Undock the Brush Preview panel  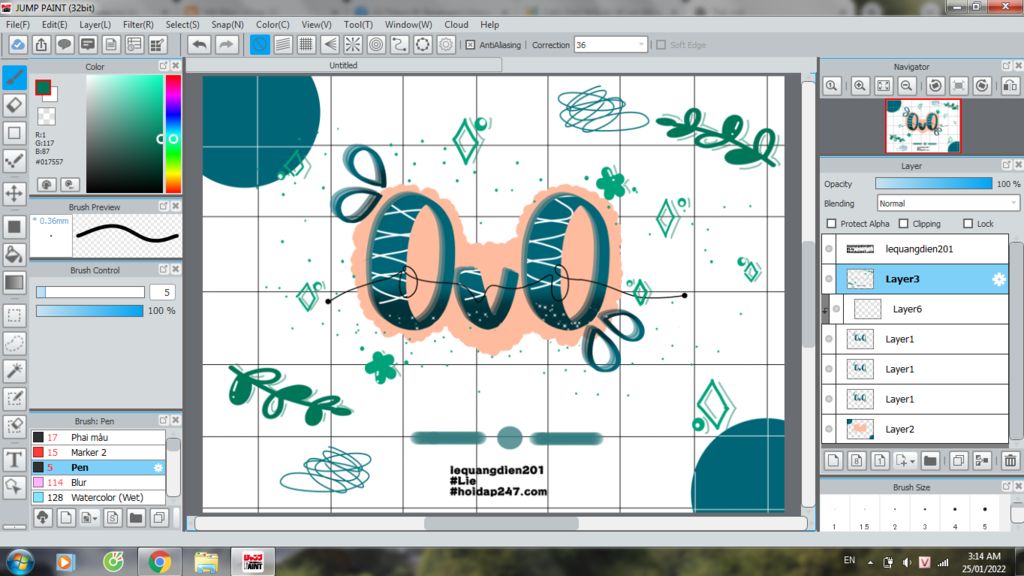[x=163, y=206]
